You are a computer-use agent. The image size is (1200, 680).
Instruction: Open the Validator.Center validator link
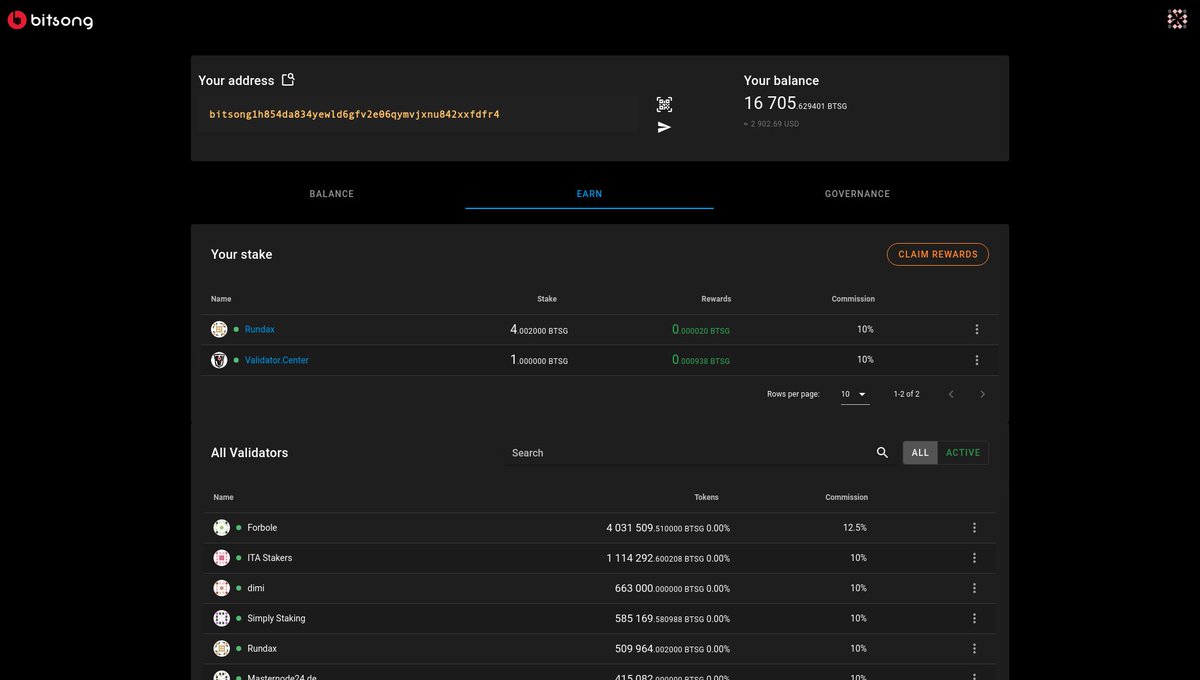pyautogui.click(x=276, y=359)
